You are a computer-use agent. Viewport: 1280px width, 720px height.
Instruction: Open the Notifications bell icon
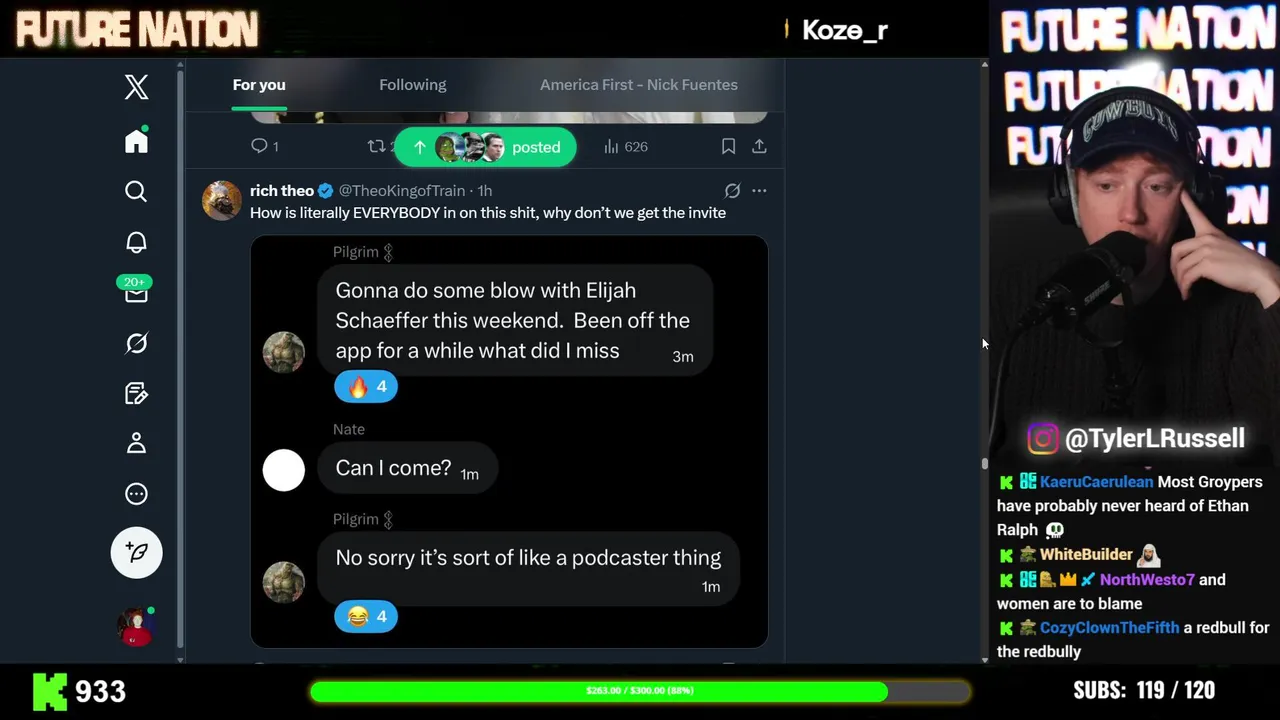pos(137,242)
